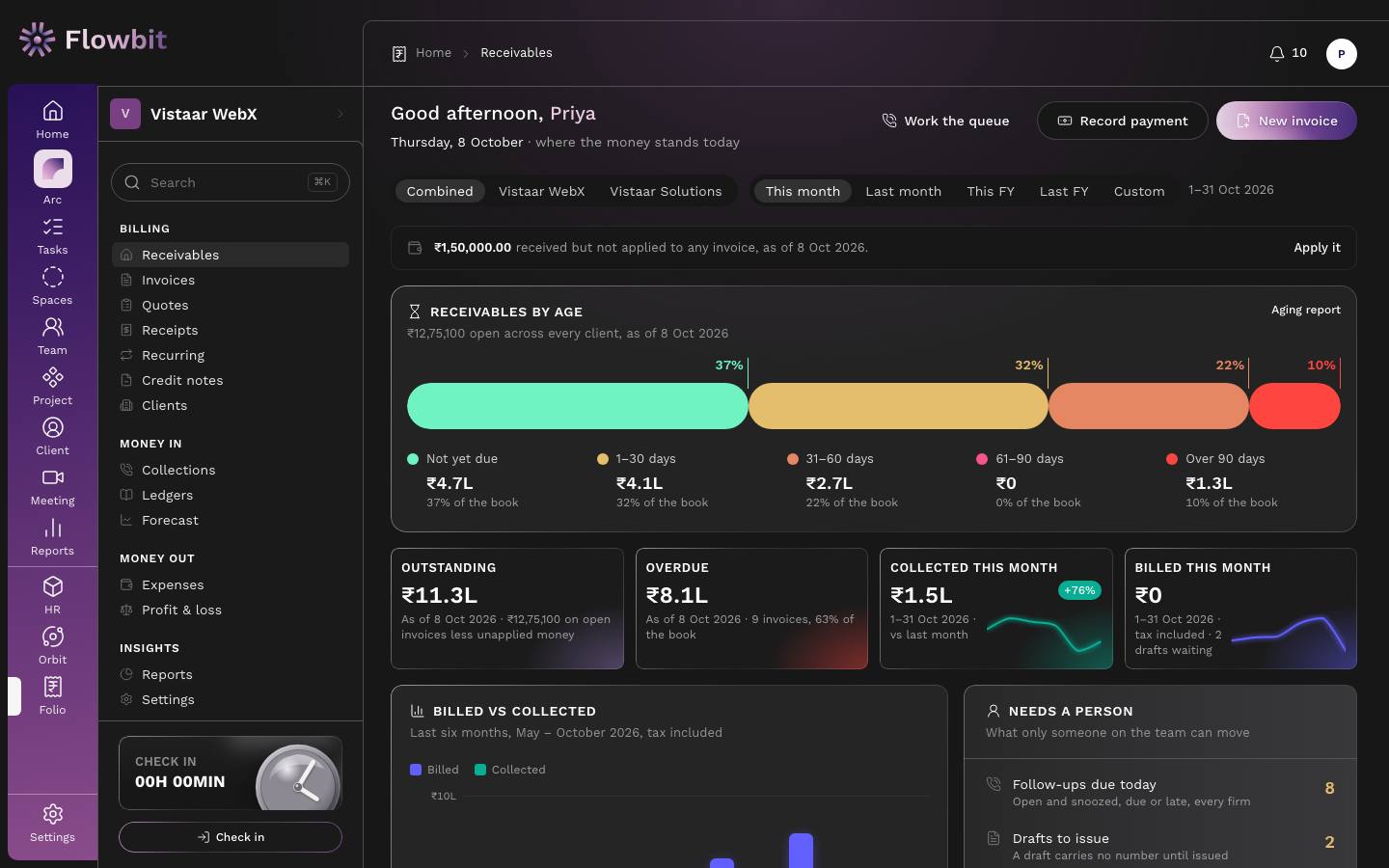Filter by Vistaar Solutions entity
Screen dimensions: 1389x868
point(666,191)
